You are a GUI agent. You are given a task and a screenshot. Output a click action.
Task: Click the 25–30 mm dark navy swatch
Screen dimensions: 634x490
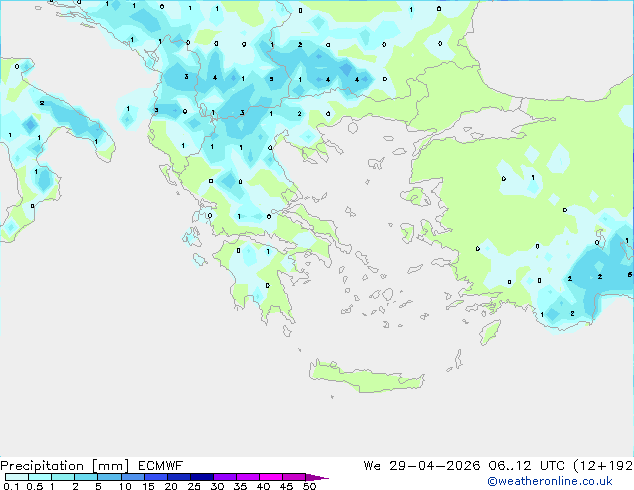[202, 477]
